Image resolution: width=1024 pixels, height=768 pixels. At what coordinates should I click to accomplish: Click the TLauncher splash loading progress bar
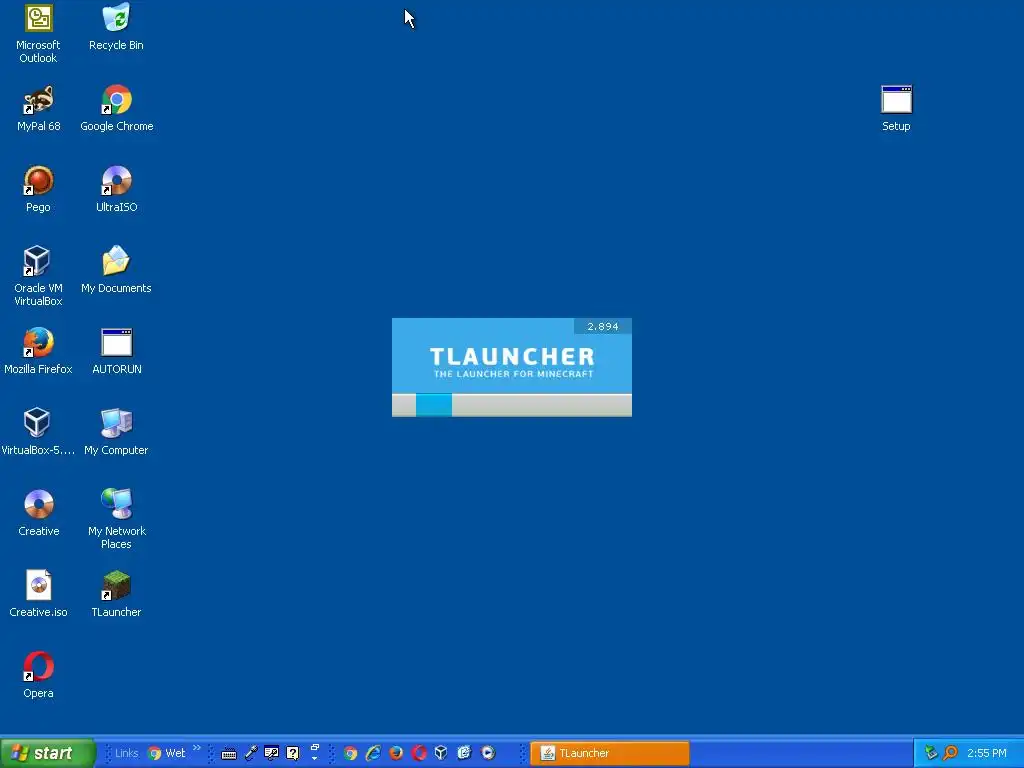(x=512, y=405)
